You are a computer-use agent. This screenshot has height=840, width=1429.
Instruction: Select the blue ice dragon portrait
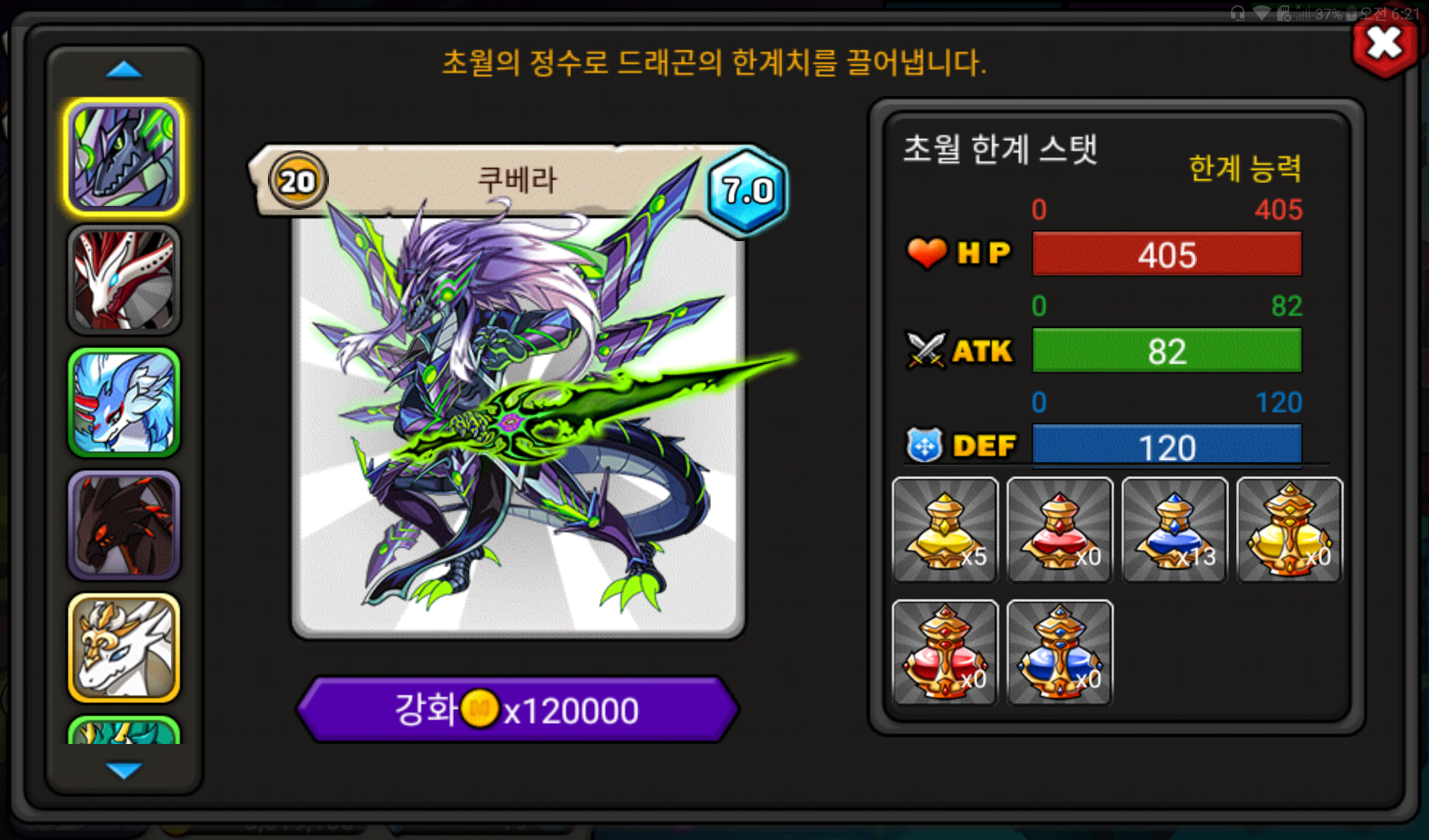coord(124,403)
